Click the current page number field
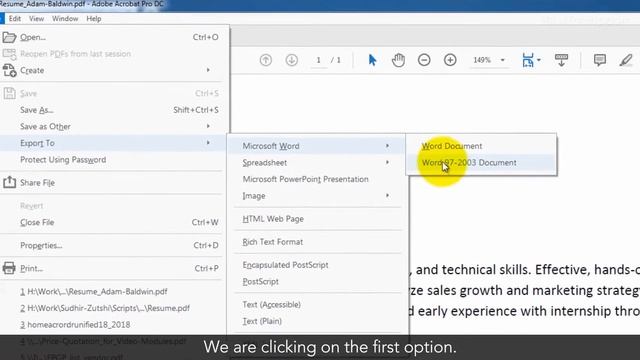This screenshot has width=640, height=360. click(x=318, y=60)
